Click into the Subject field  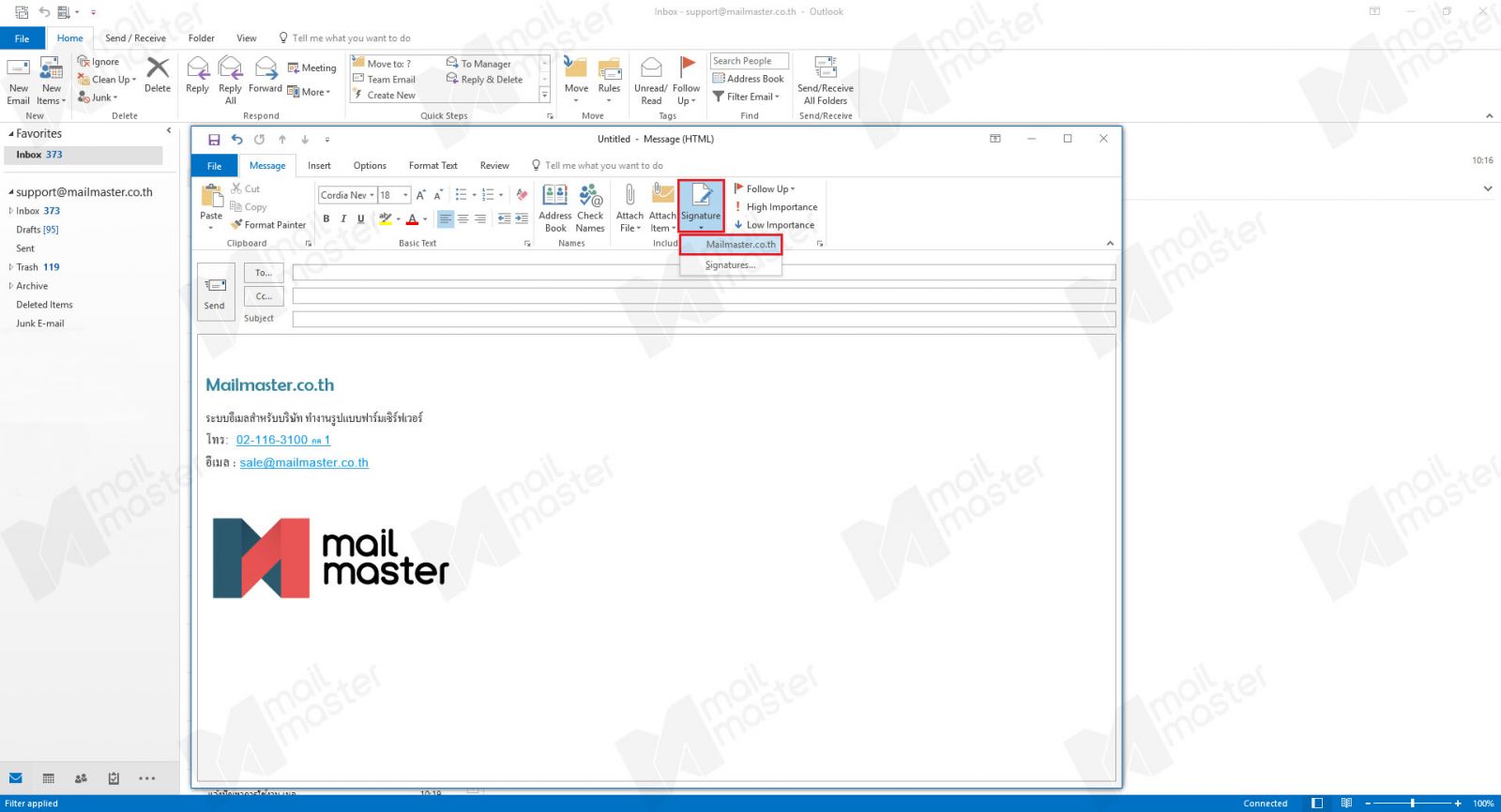704,319
